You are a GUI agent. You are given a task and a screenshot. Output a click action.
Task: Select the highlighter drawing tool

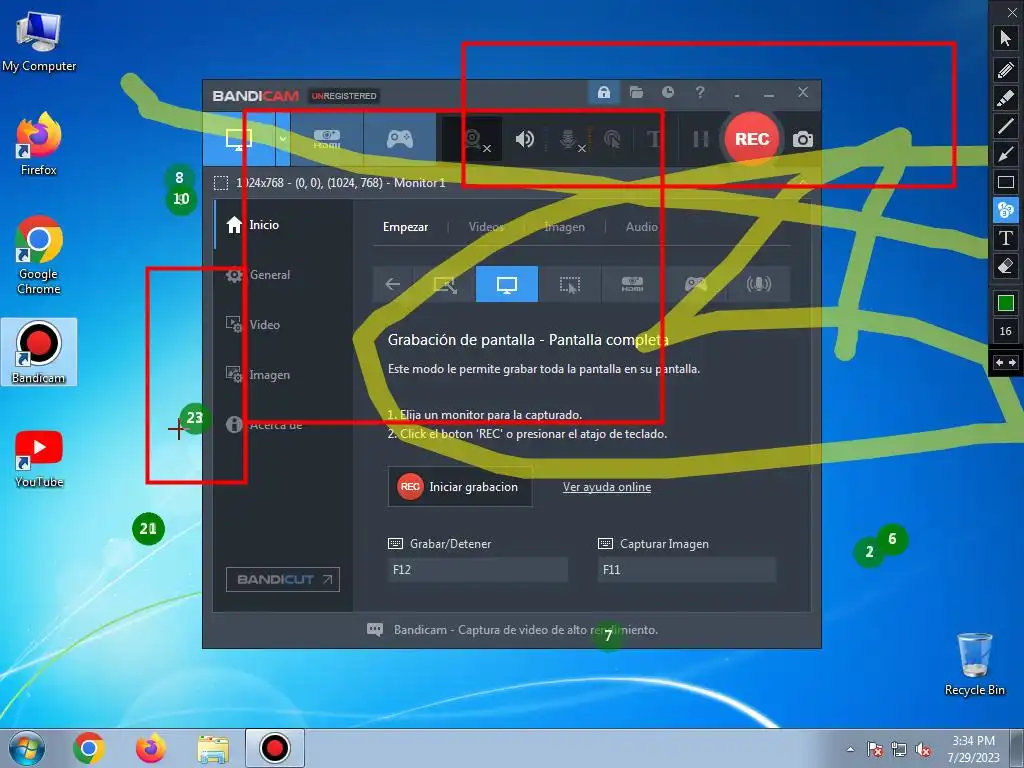coord(1006,98)
